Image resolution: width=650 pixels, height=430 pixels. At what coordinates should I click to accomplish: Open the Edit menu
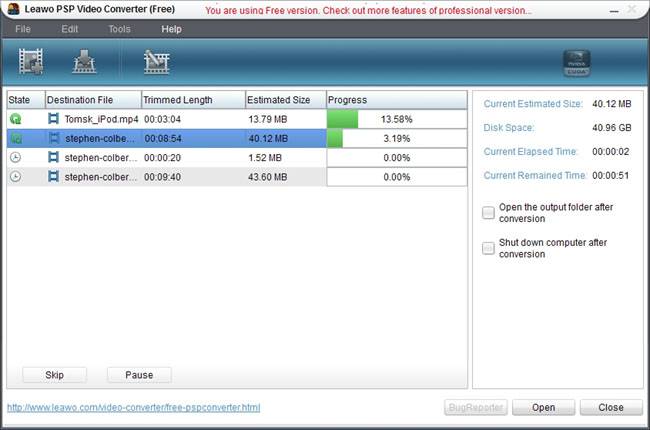[x=70, y=29]
